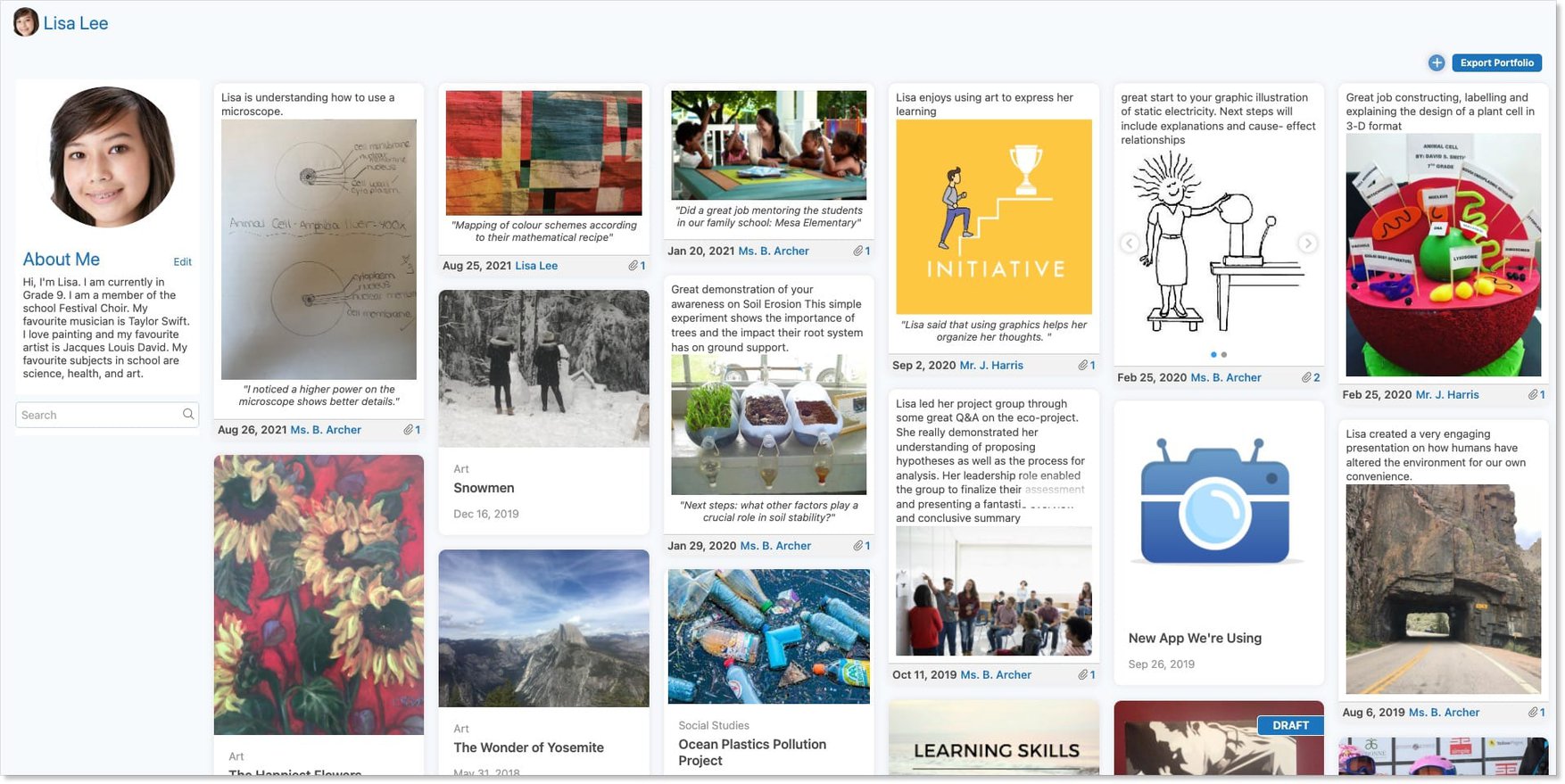Image resolution: width=1565 pixels, height=784 pixels.
Task: Open Mr. J. Harris link on Sep 2, 2020 card
Action: [x=991, y=366]
